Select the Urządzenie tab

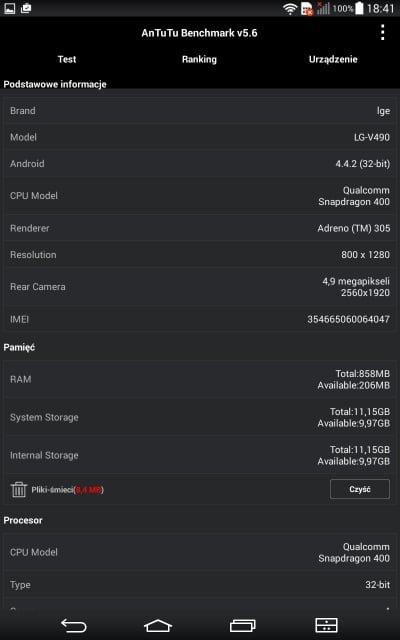point(333,59)
